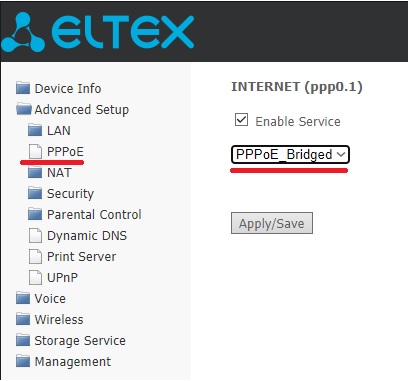Open the UPnP settings link
408x381 pixels.
pyautogui.click(x=62, y=277)
